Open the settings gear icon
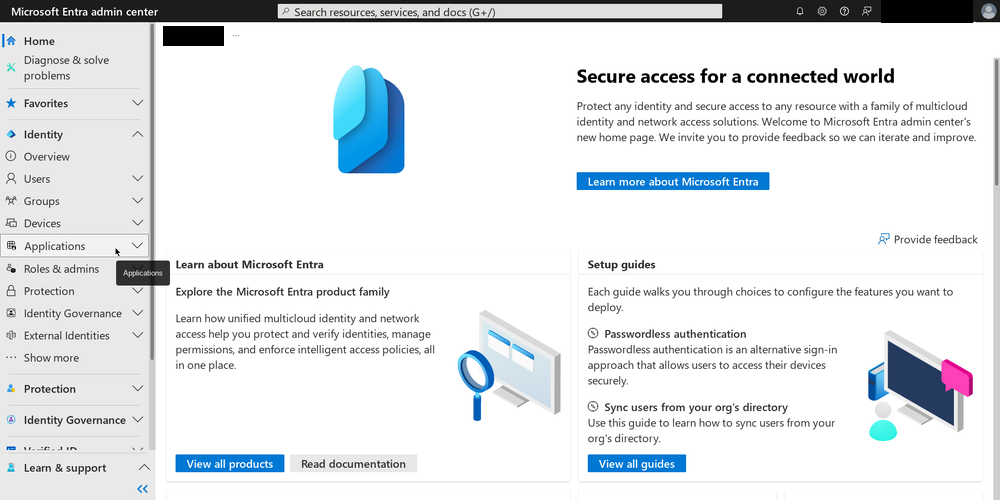This screenshot has height=500, width=1000. pos(822,11)
